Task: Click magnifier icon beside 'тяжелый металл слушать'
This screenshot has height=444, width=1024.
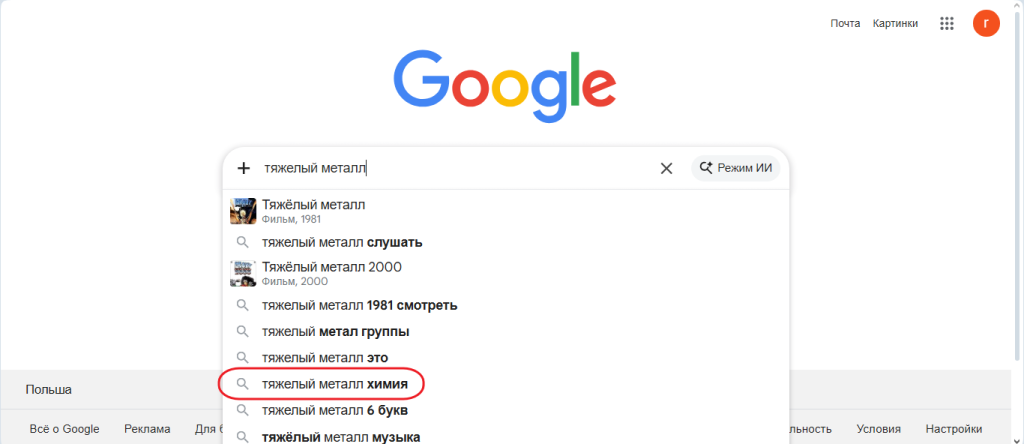Action: coord(242,242)
